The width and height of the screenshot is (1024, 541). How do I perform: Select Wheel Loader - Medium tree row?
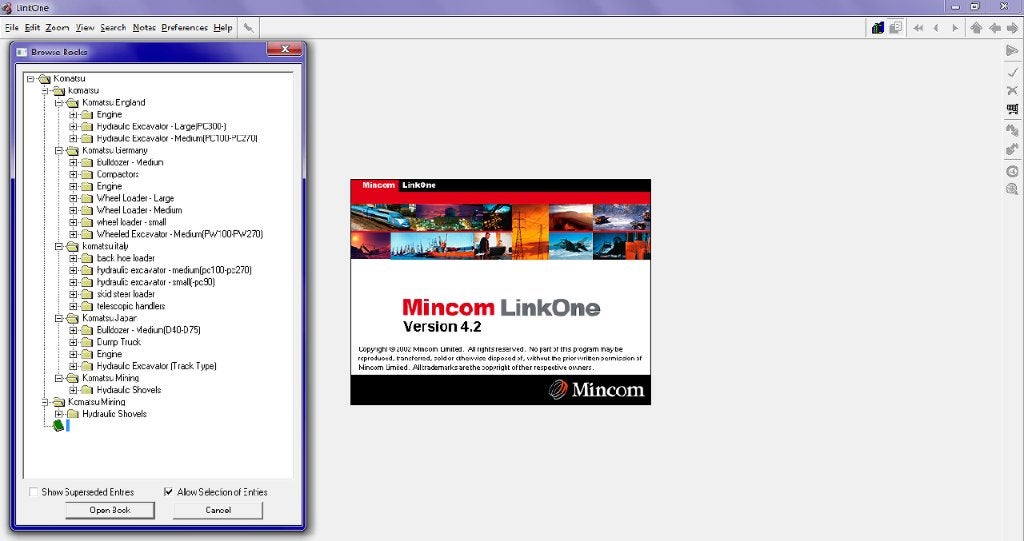(139, 210)
